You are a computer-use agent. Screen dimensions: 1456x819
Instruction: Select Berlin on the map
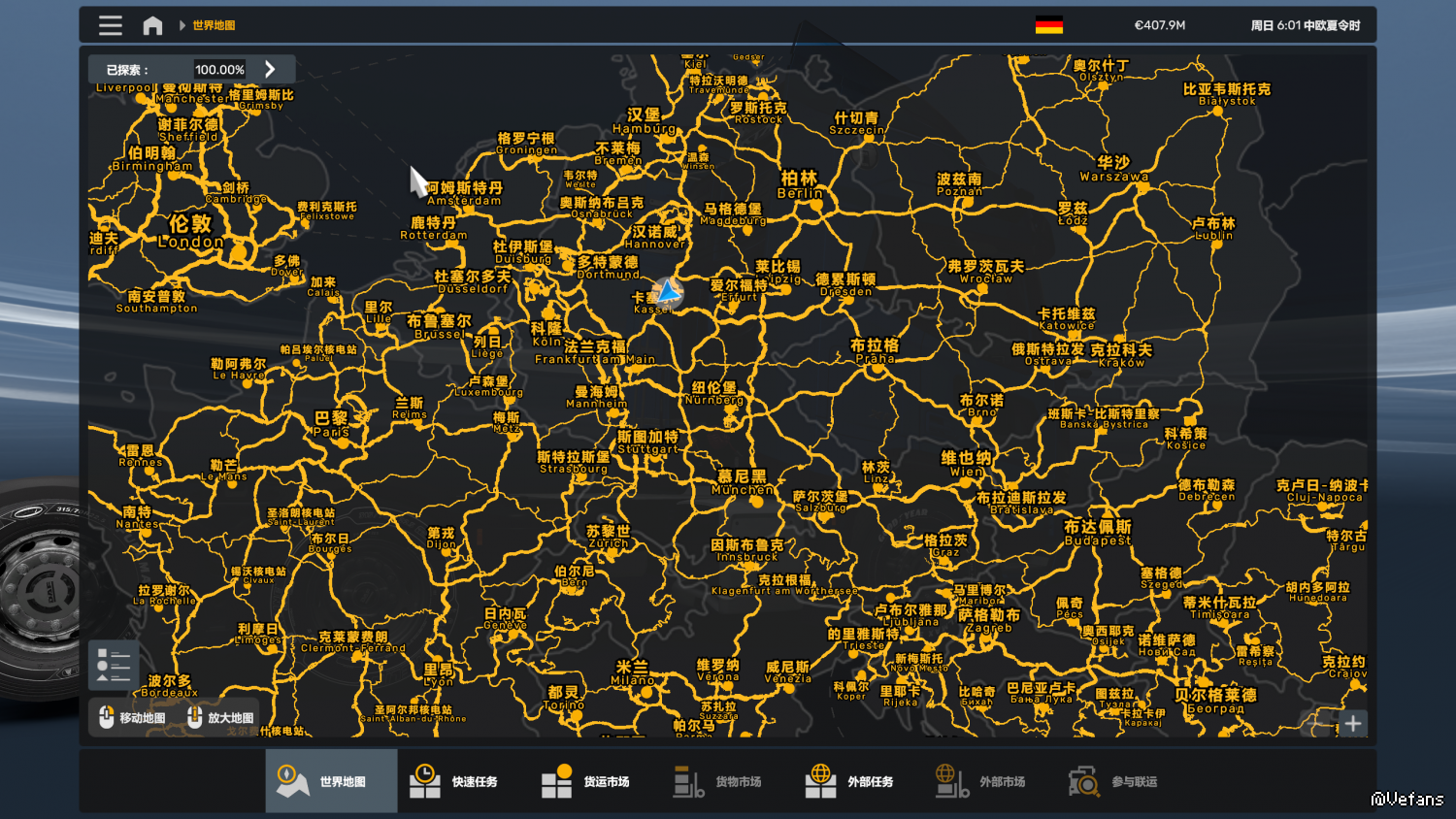[x=801, y=184]
